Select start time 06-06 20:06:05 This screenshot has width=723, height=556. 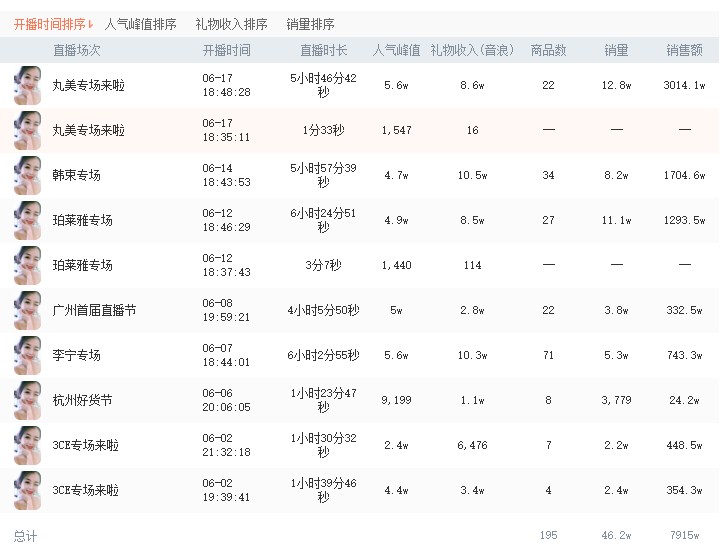point(226,400)
